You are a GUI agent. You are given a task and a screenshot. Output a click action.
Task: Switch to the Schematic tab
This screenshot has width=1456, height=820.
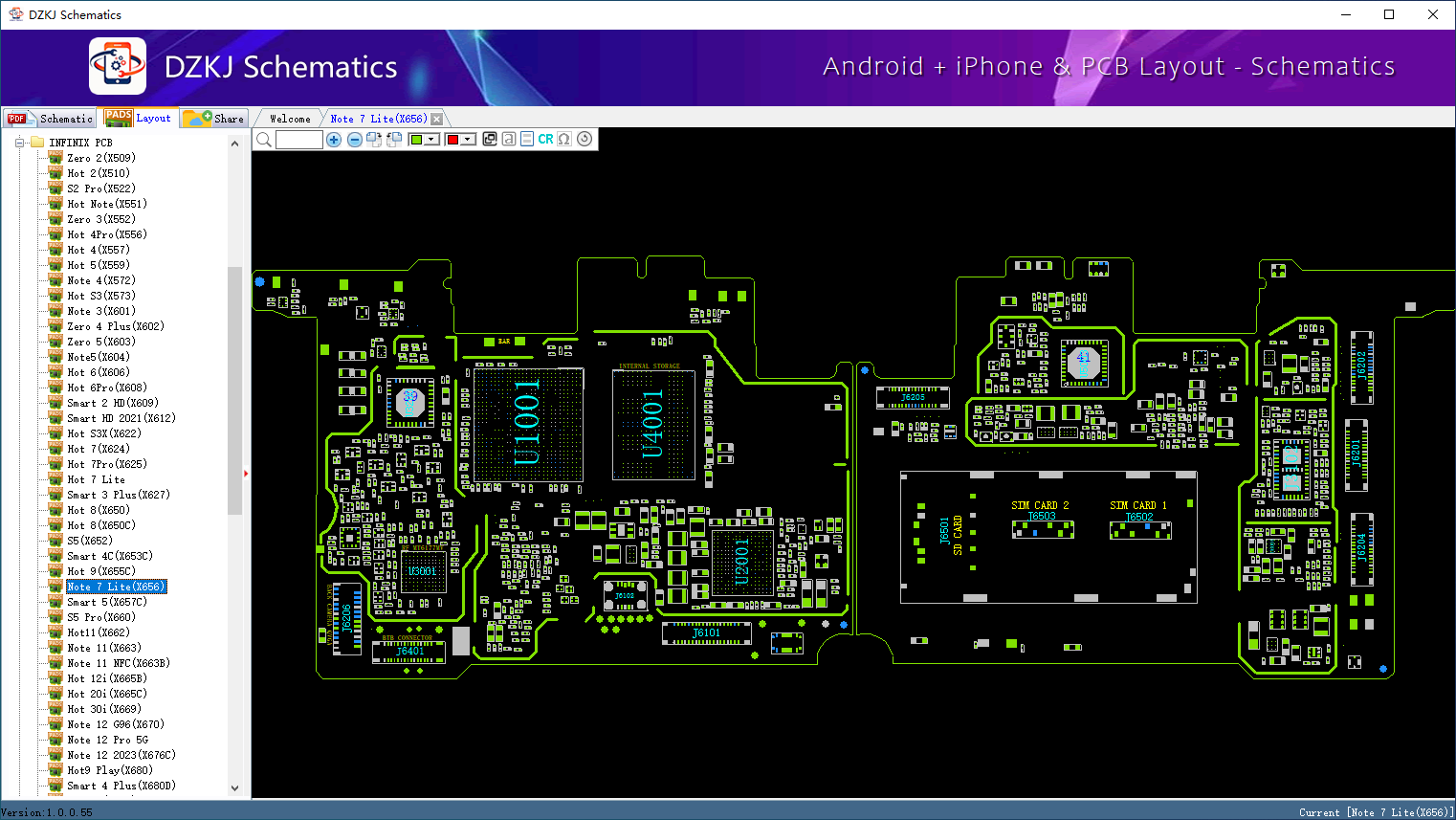(x=50, y=119)
